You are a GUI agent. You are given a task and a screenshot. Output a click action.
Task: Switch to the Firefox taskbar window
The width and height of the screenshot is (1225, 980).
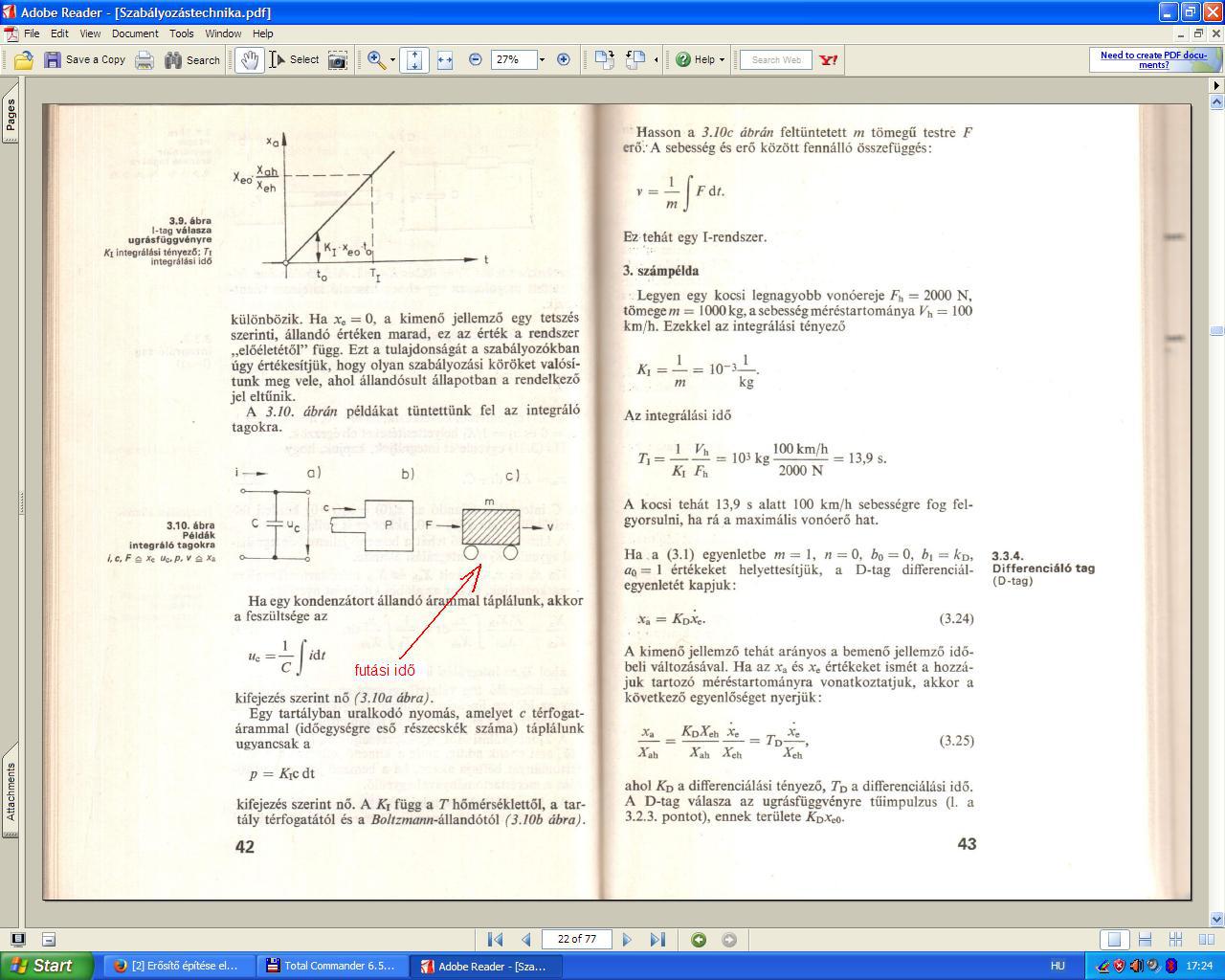(178, 966)
